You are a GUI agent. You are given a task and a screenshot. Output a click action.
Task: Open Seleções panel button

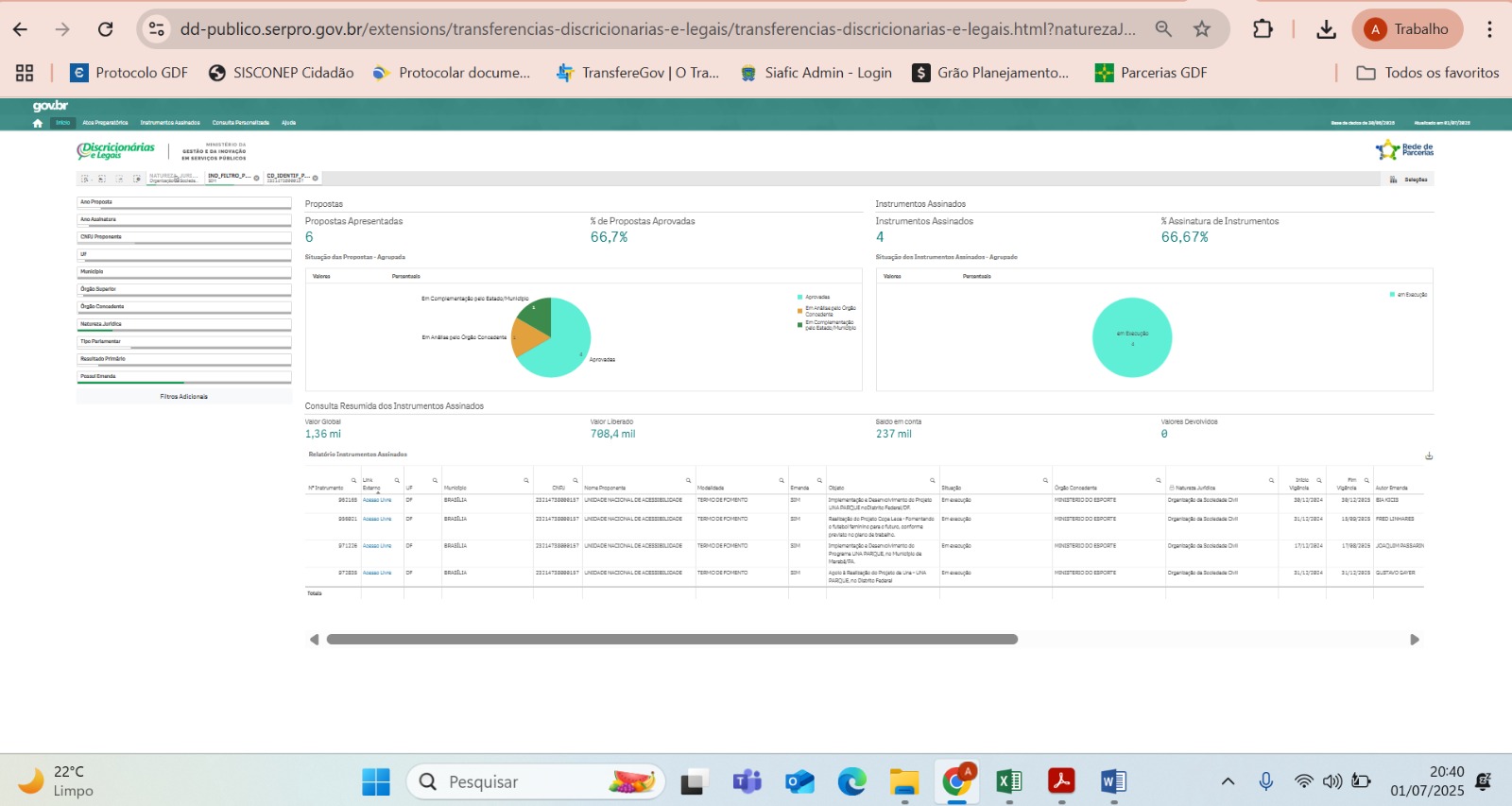coord(1408,180)
